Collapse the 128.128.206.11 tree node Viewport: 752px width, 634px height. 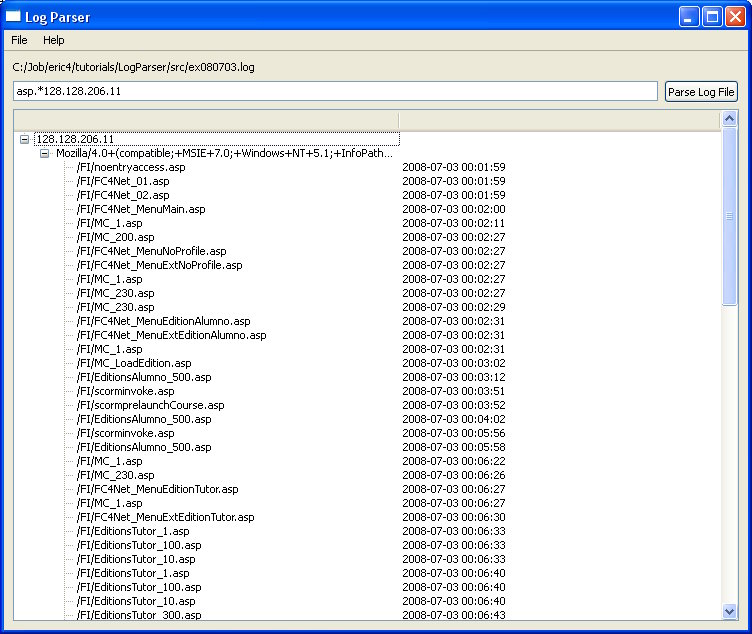coord(25,139)
